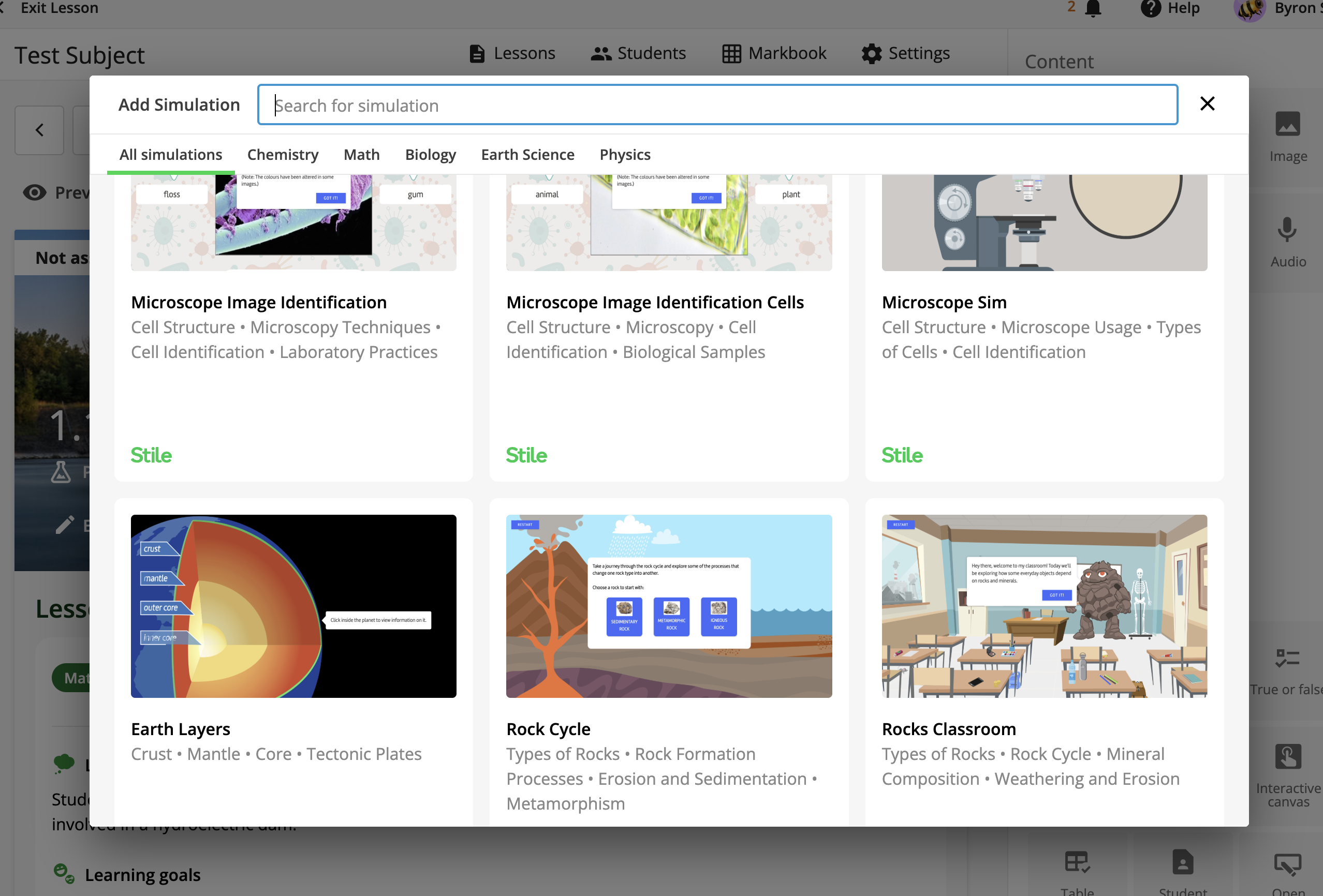Click Exit Lesson link
Screen dimensions: 1323x896
point(58,8)
